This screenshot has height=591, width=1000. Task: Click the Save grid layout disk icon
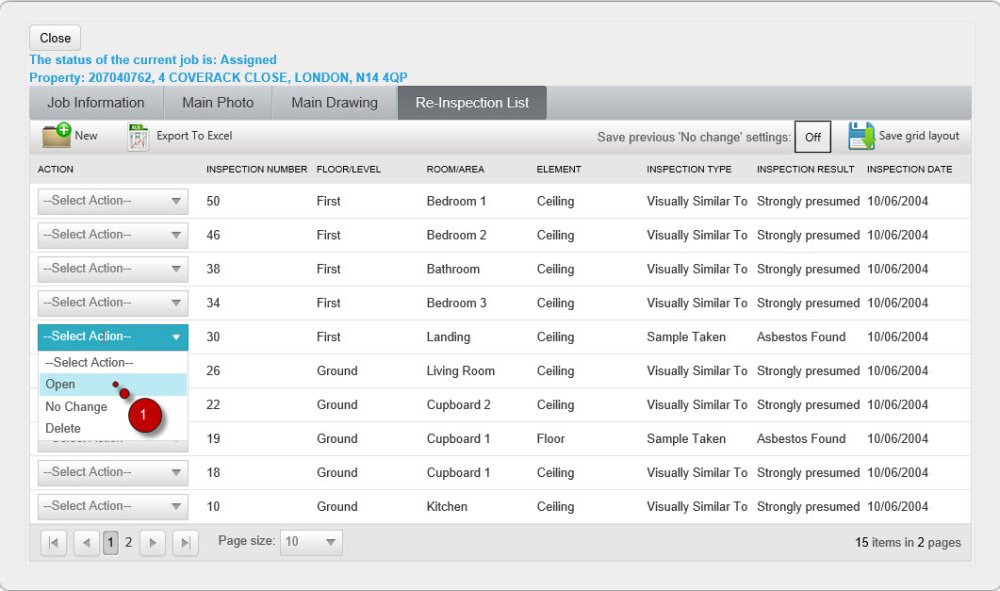(861, 136)
